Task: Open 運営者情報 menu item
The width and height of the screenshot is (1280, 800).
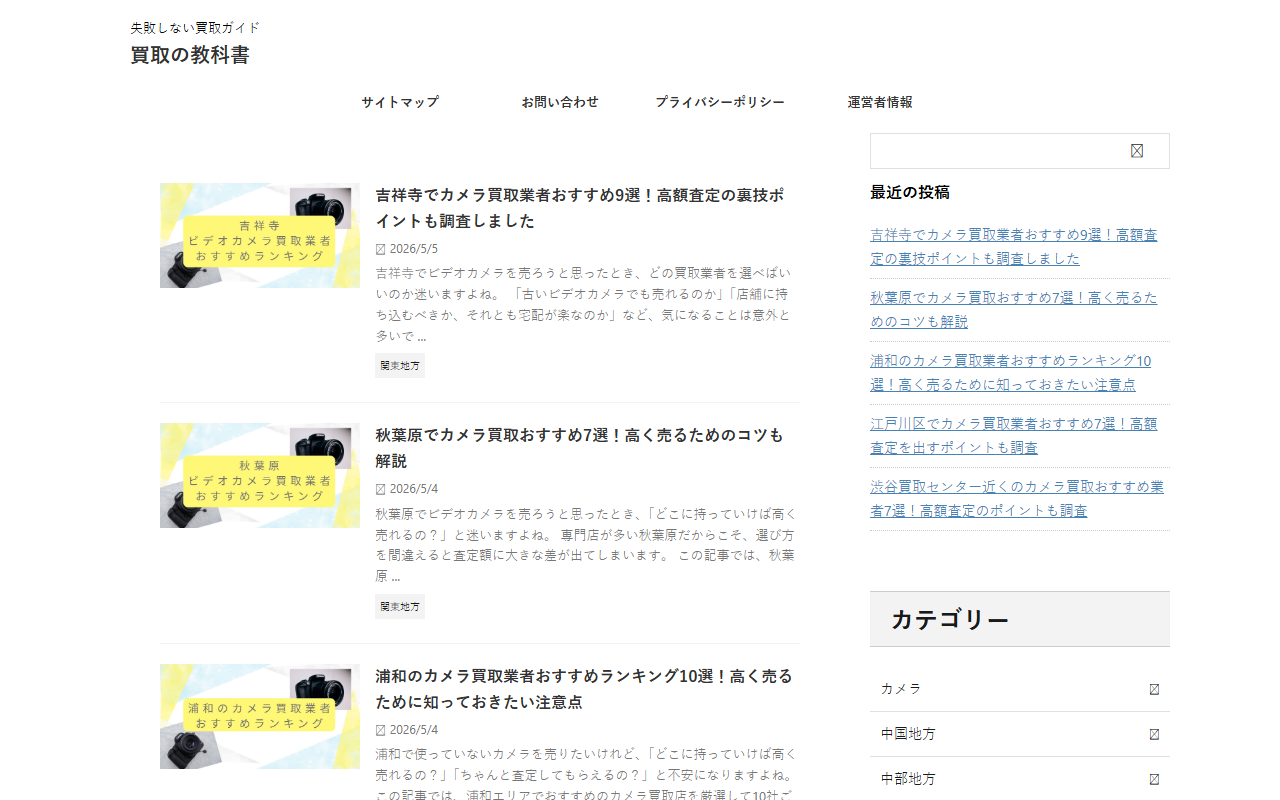Action: pyautogui.click(x=880, y=102)
